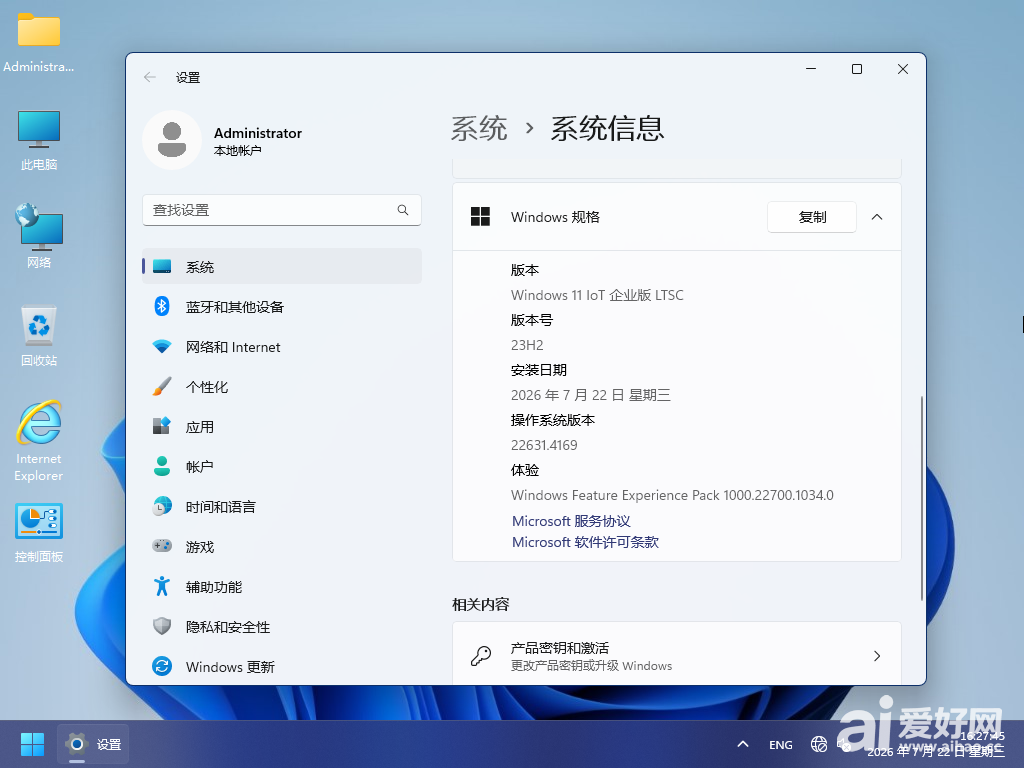Open 个性化 settings page
Image resolution: width=1024 pixels, height=768 pixels.
pyautogui.click(x=281, y=387)
